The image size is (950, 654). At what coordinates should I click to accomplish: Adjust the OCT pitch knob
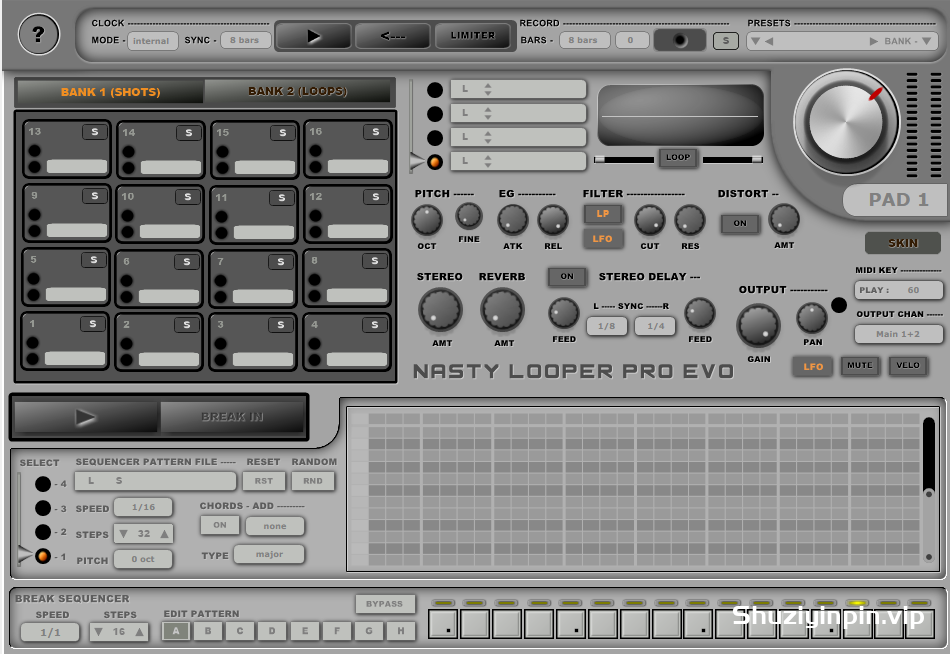click(427, 220)
